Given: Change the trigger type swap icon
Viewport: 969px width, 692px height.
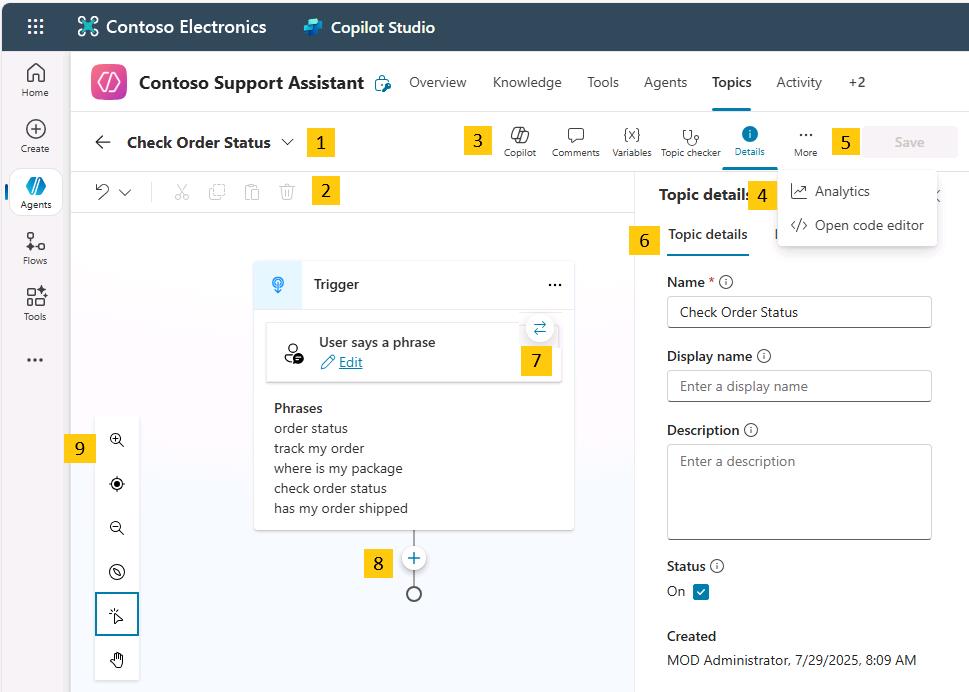Looking at the screenshot, I should tap(540, 328).
